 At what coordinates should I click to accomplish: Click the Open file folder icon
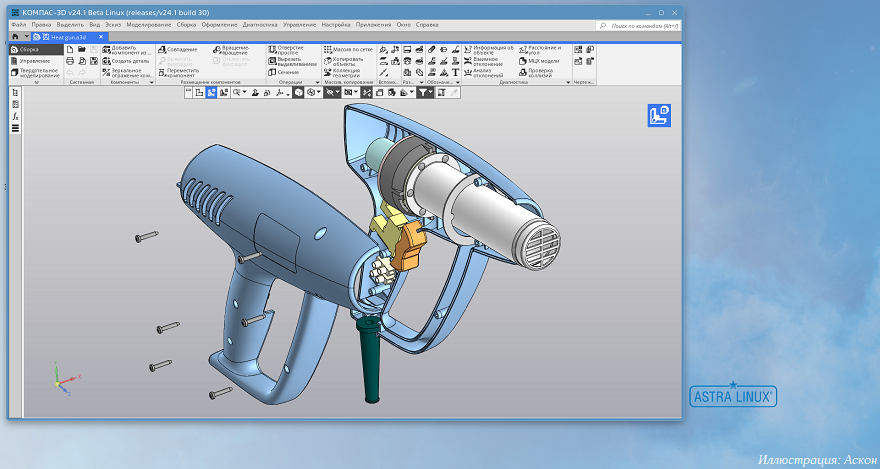tap(81, 49)
